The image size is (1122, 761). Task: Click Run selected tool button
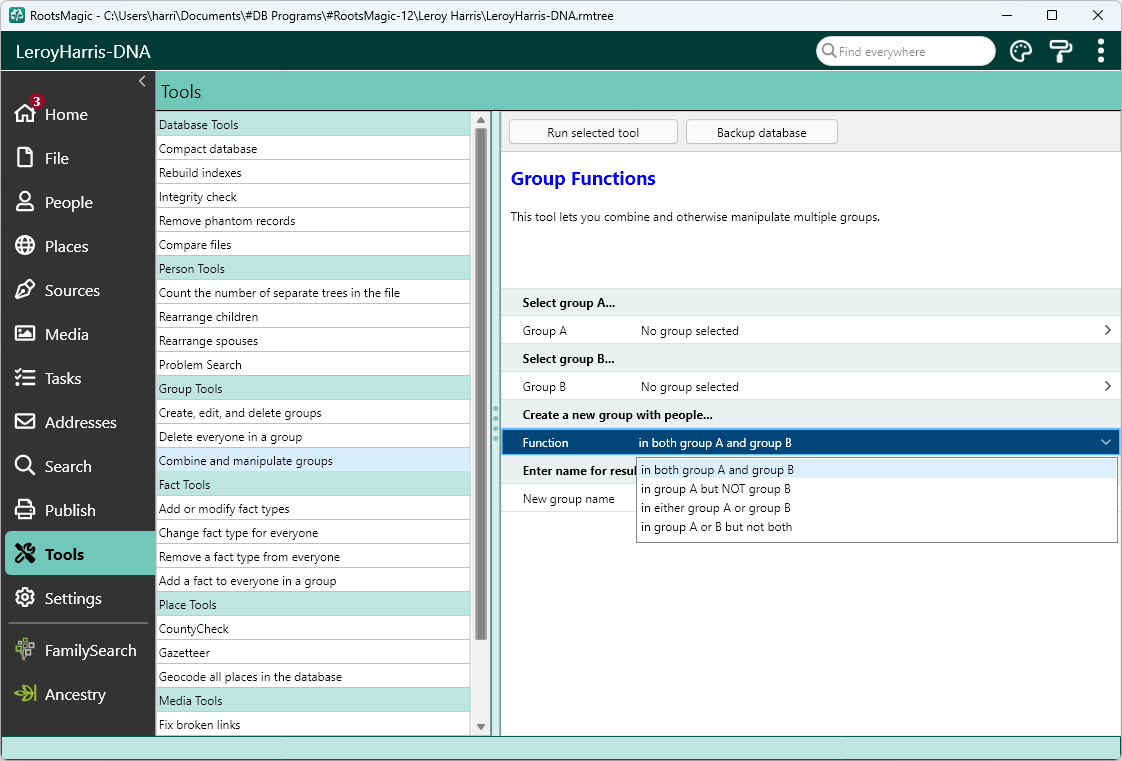pyautogui.click(x=593, y=132)
